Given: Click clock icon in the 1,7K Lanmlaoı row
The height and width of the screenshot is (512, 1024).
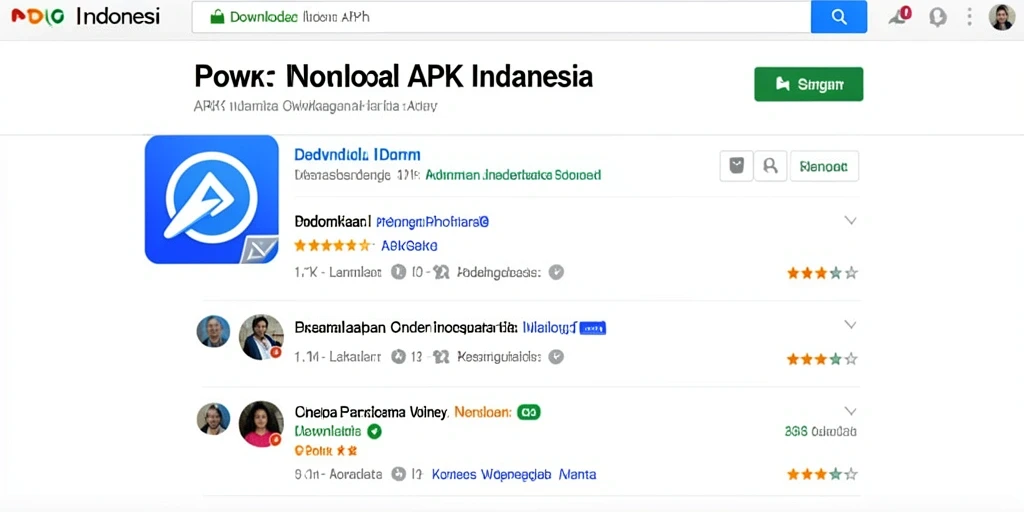Looking at the screenshot, I should [398, 272].
